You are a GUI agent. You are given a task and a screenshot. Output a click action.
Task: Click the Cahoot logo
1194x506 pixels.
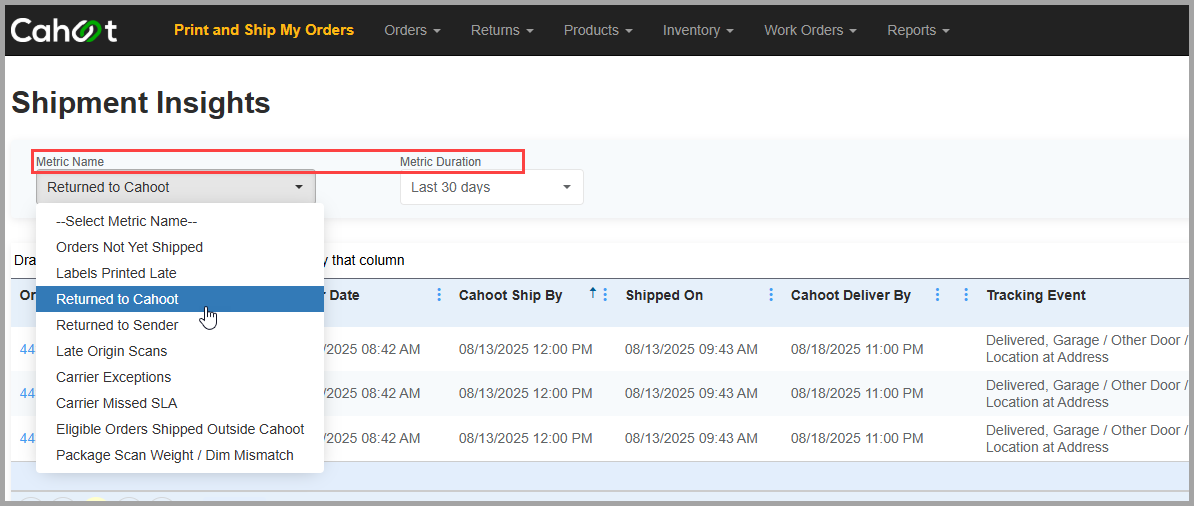click(63, 30)
